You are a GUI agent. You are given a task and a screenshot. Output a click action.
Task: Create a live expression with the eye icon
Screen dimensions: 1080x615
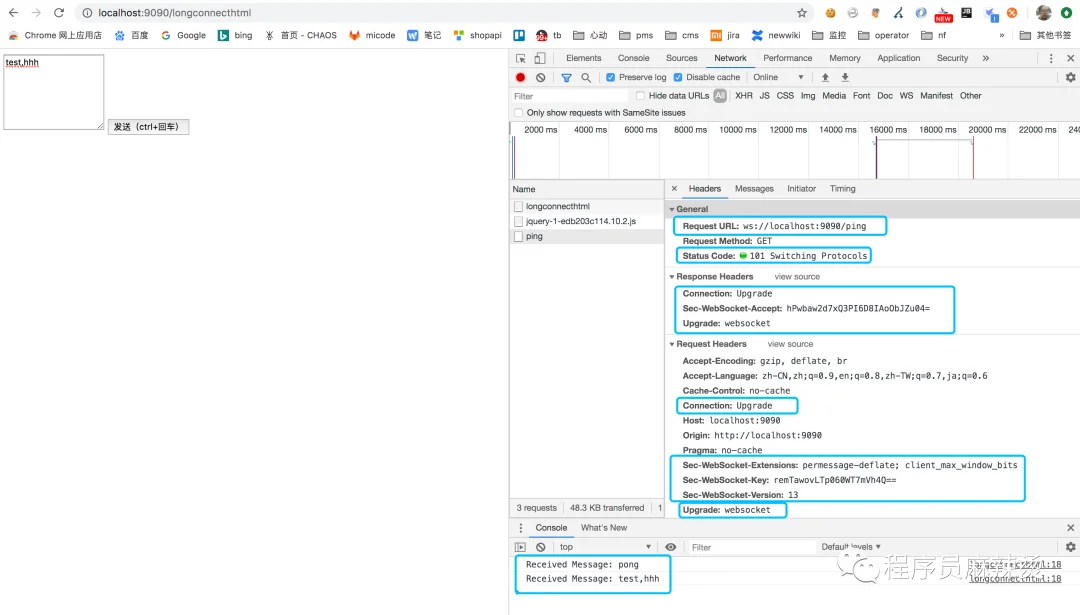pyautogui.click(x=670, y=547)
